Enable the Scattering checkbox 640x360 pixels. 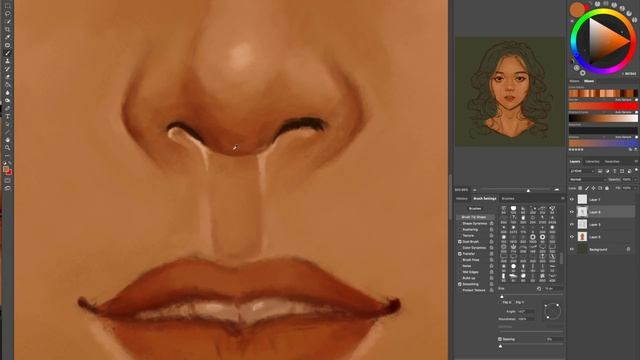pyautogui.click(x=460, y=230)
